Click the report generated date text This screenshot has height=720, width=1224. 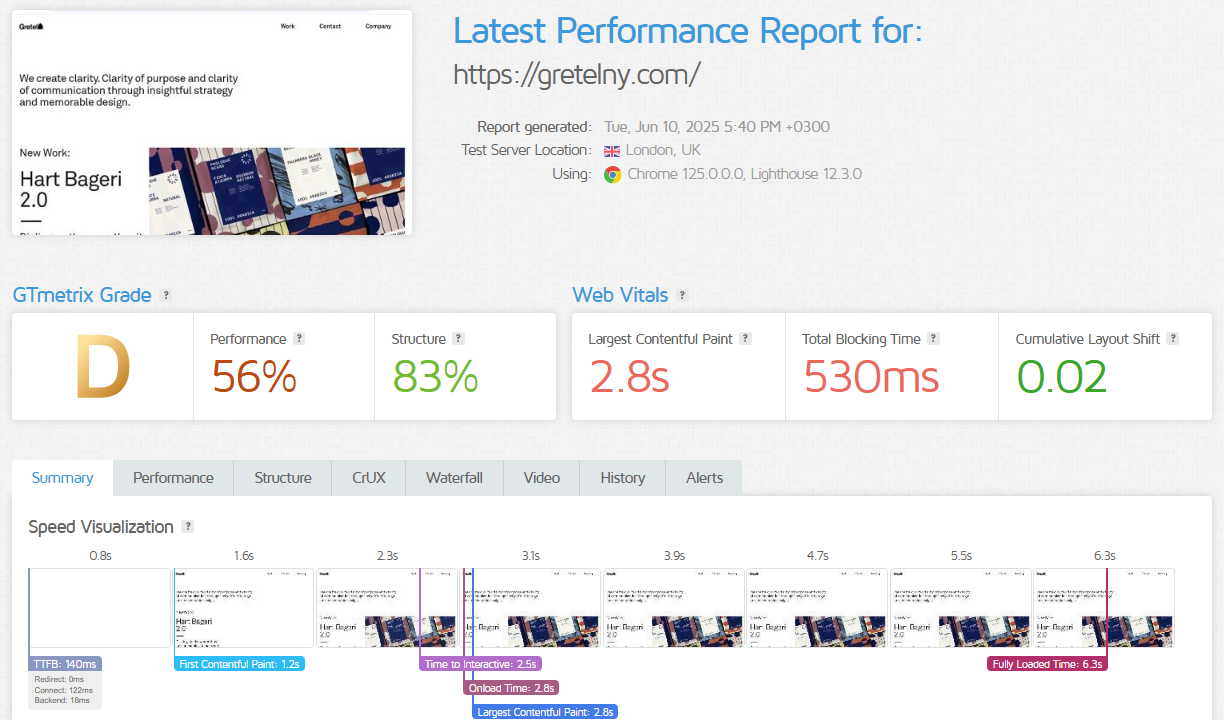(717, 127)
